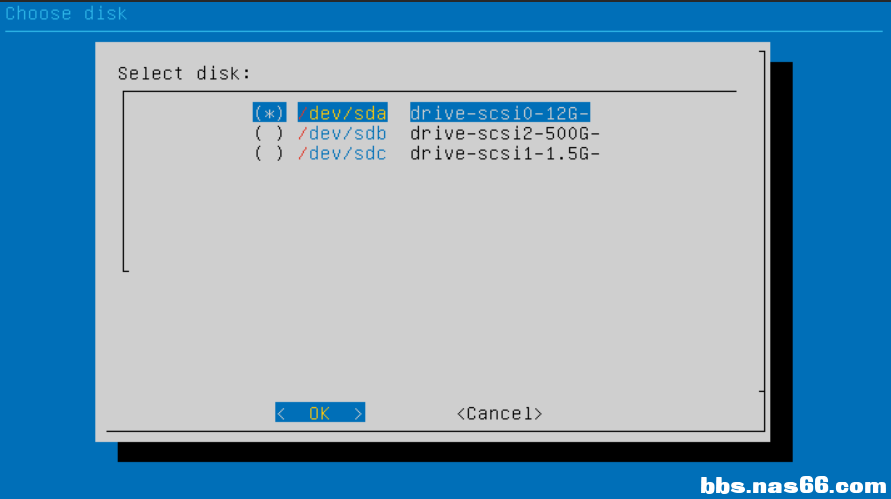Select the drive-scsi2-500G- description text

tap(505, 134)
